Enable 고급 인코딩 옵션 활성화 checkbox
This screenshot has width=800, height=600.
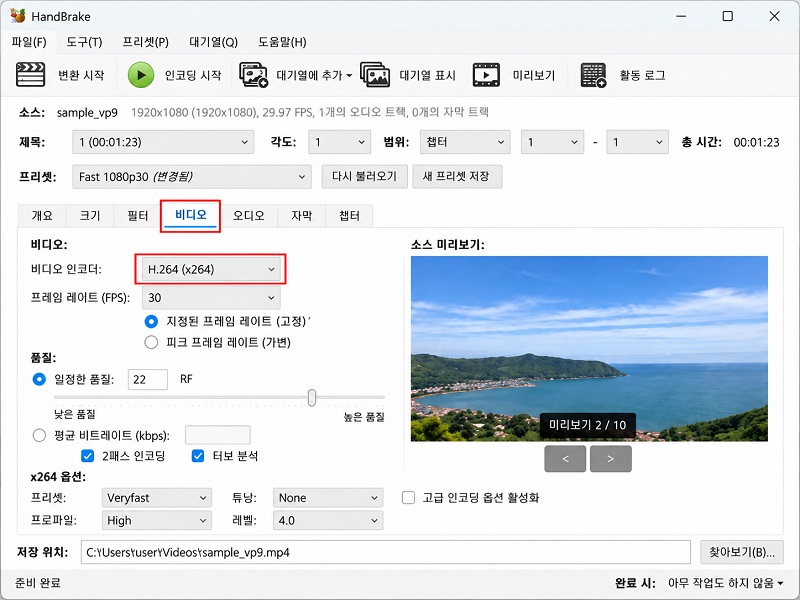408,497
